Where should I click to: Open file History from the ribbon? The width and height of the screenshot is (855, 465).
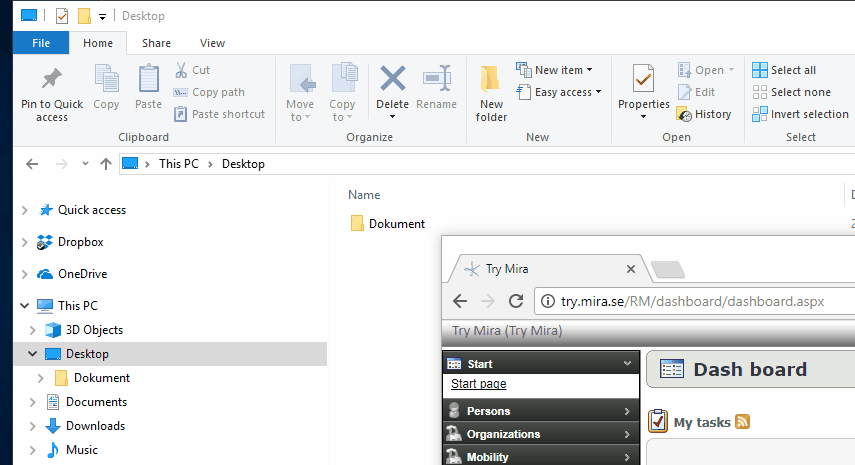pos(704,114)
